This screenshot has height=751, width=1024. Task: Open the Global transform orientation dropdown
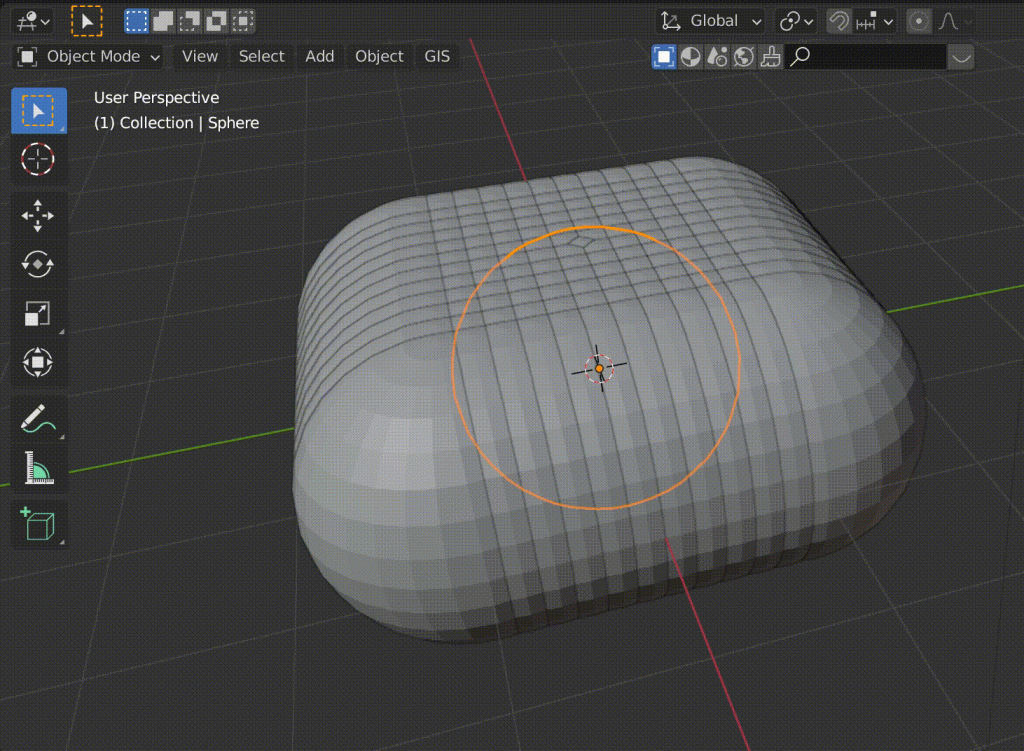[708, 20]
